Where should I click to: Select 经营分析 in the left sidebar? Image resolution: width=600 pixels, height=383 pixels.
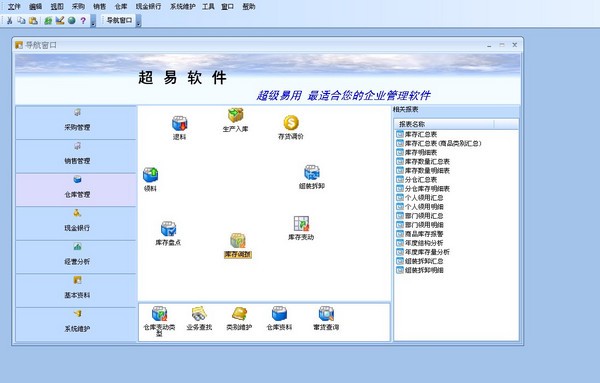[76, 257]
